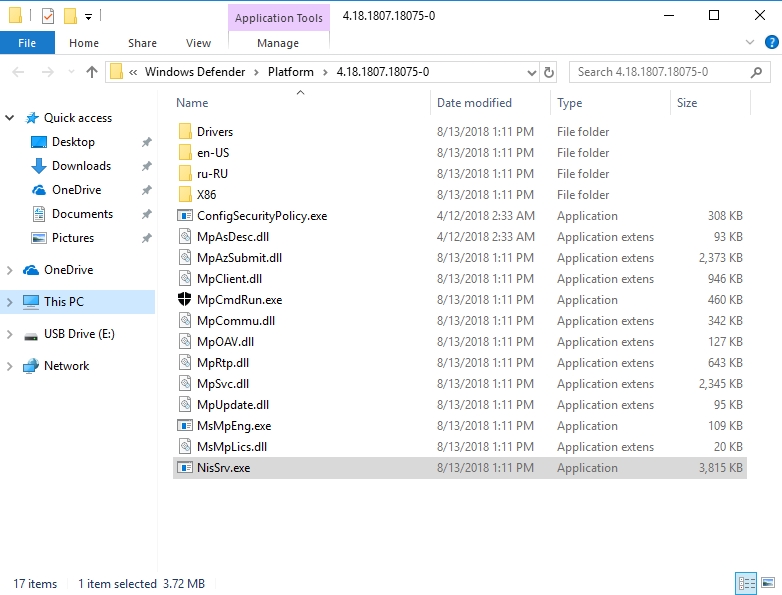Select the X86 folder icon
The width and height of the screenshot is (782, 595).
point(185,195)
